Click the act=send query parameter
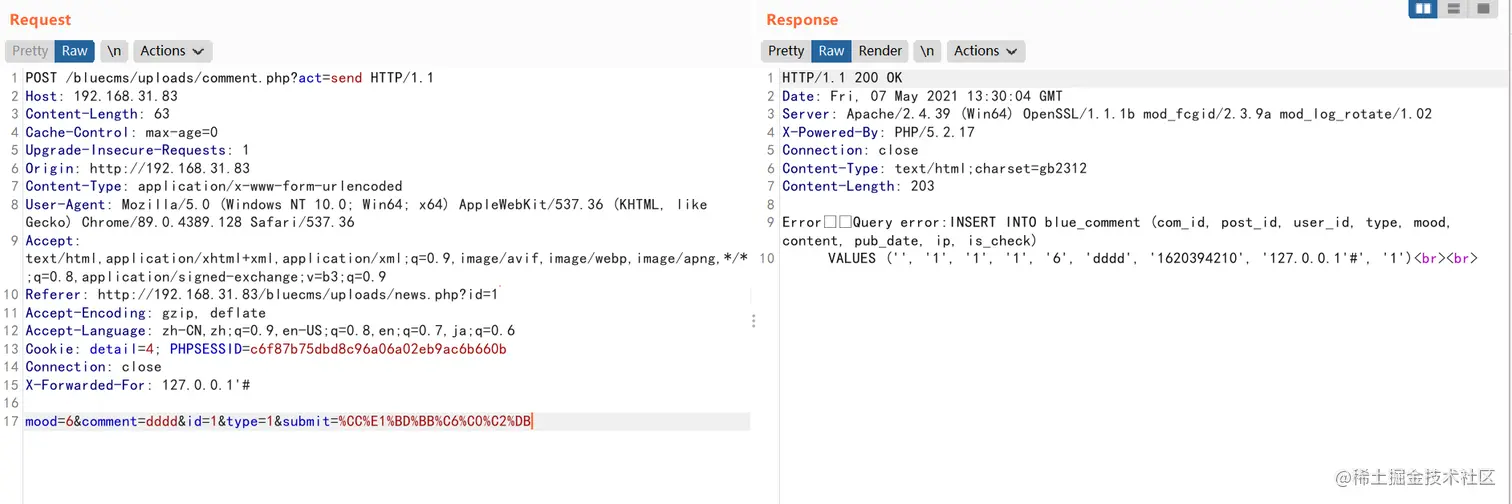 pos(330,78)
